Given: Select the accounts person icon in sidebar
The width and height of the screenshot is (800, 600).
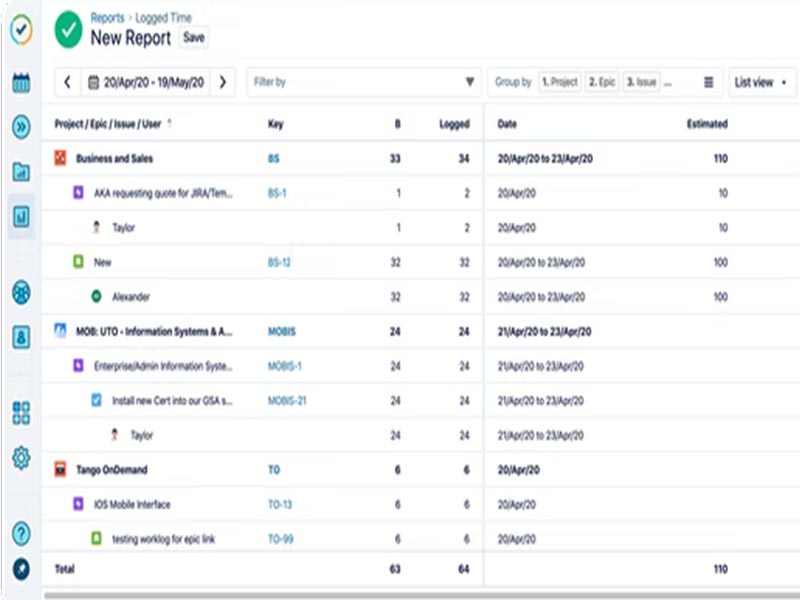Looking at the screenshot, I should 22,336.
